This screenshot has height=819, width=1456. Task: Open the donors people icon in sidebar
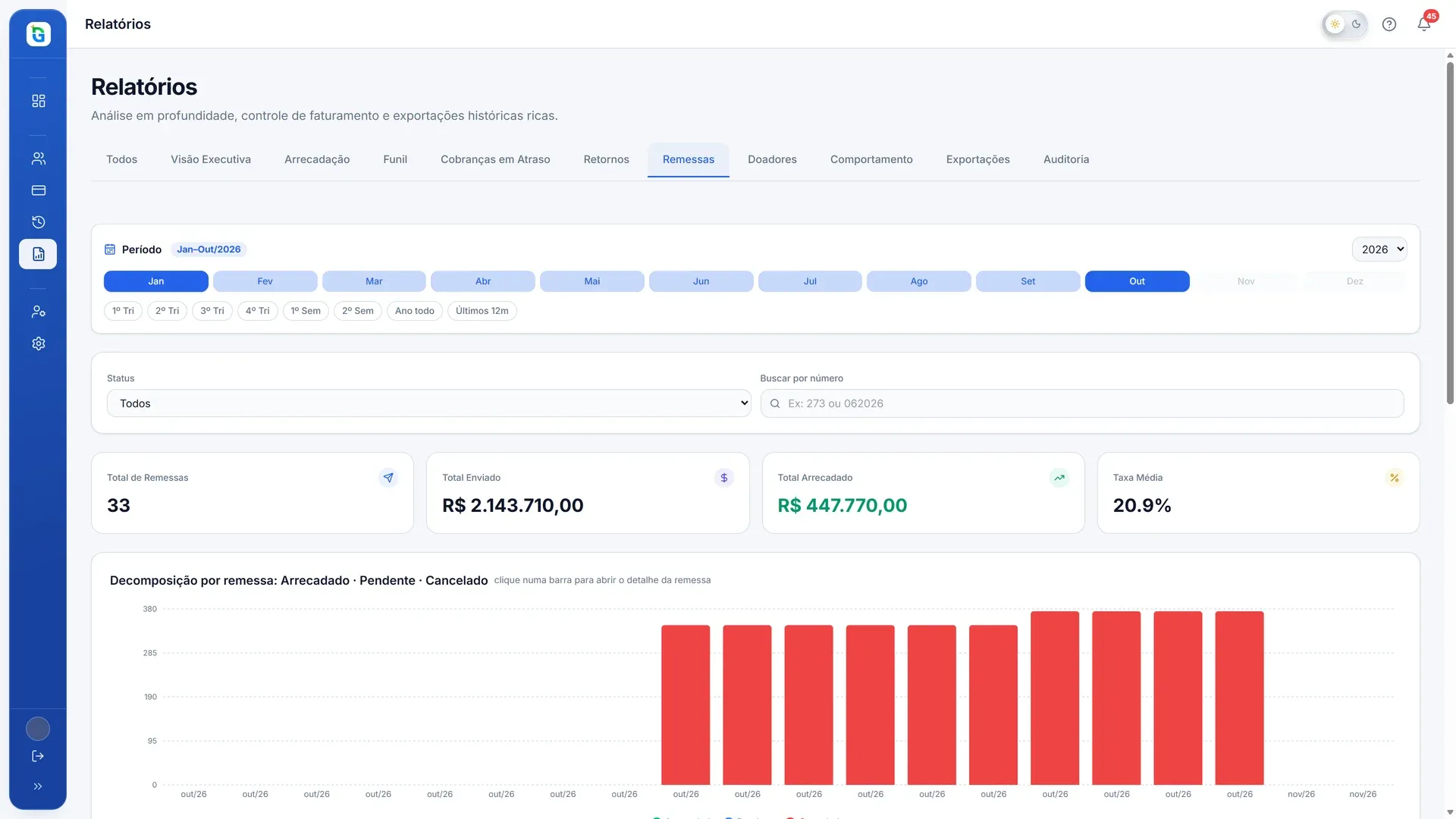click(x=38, y=158)
